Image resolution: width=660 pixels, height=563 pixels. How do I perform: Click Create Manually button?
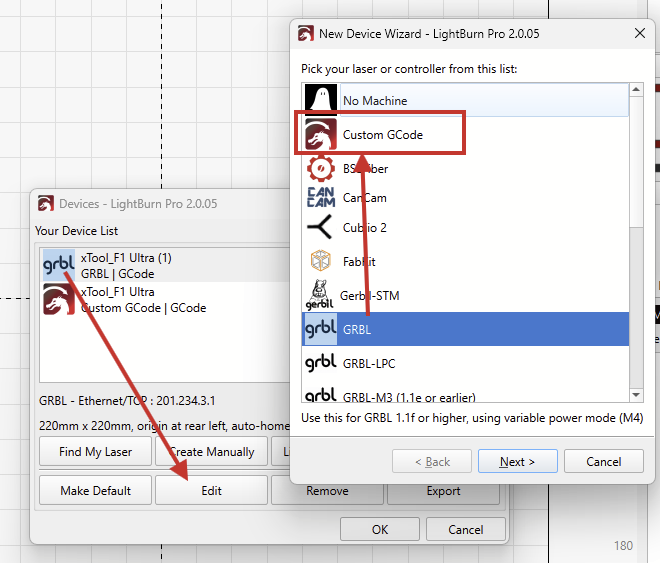[x=212, y=451]
